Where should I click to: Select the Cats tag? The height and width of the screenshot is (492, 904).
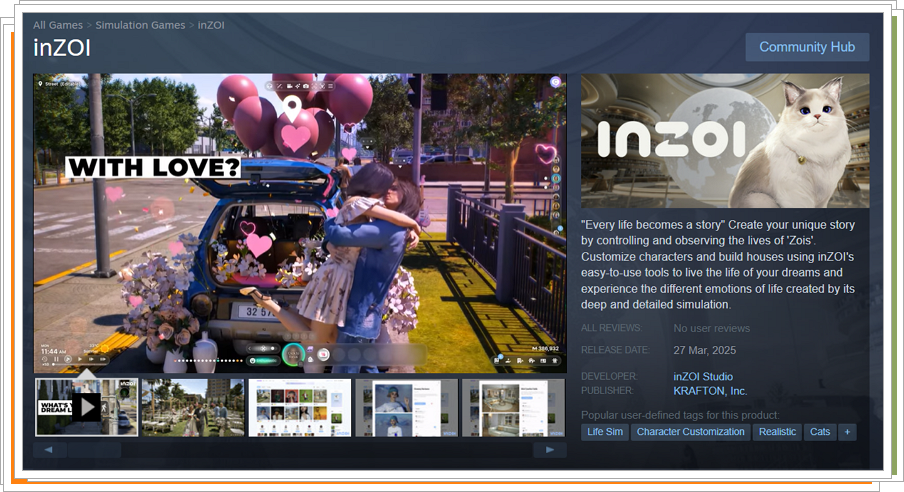click(820, 431)
